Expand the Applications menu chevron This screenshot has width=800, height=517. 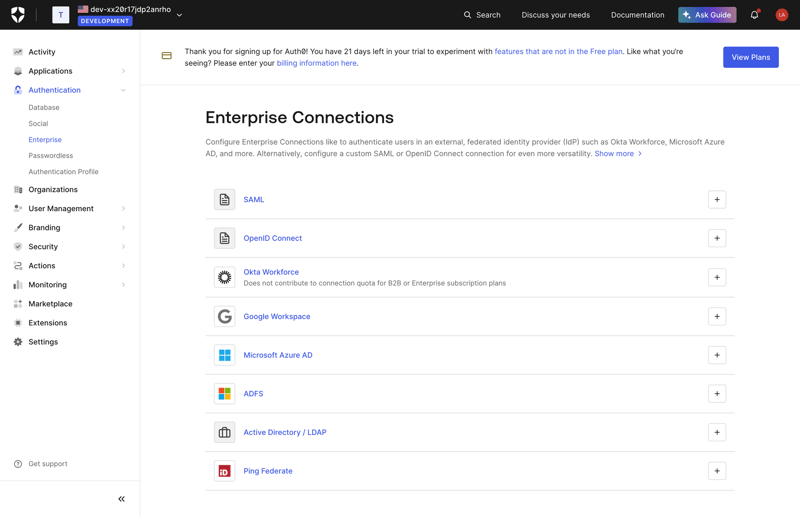coord(123,71)
